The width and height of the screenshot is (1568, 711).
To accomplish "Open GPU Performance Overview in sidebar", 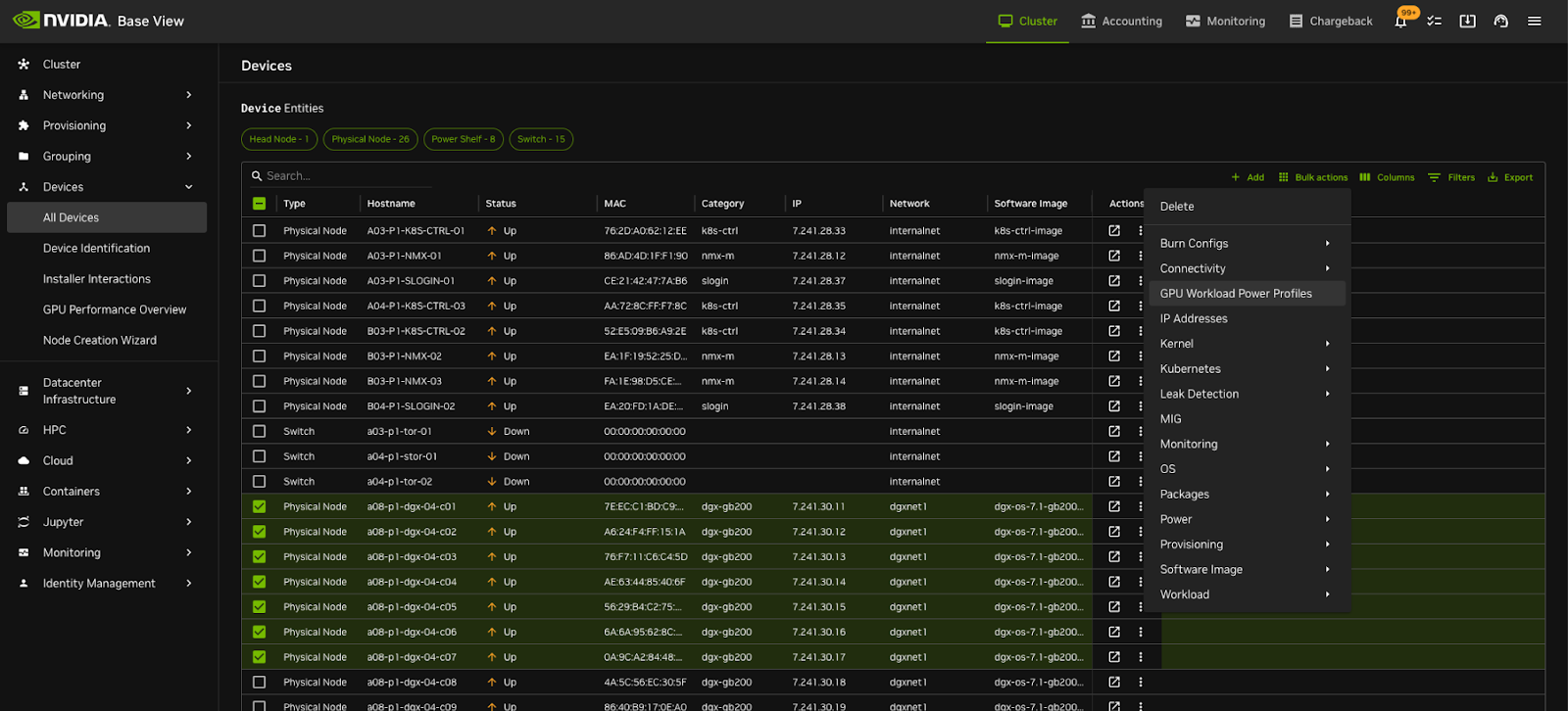I will pyautogui.click(x=115, y=309).
